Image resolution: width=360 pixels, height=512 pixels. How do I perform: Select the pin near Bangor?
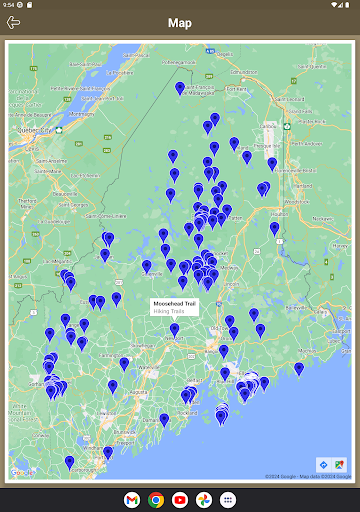point(224,352)
